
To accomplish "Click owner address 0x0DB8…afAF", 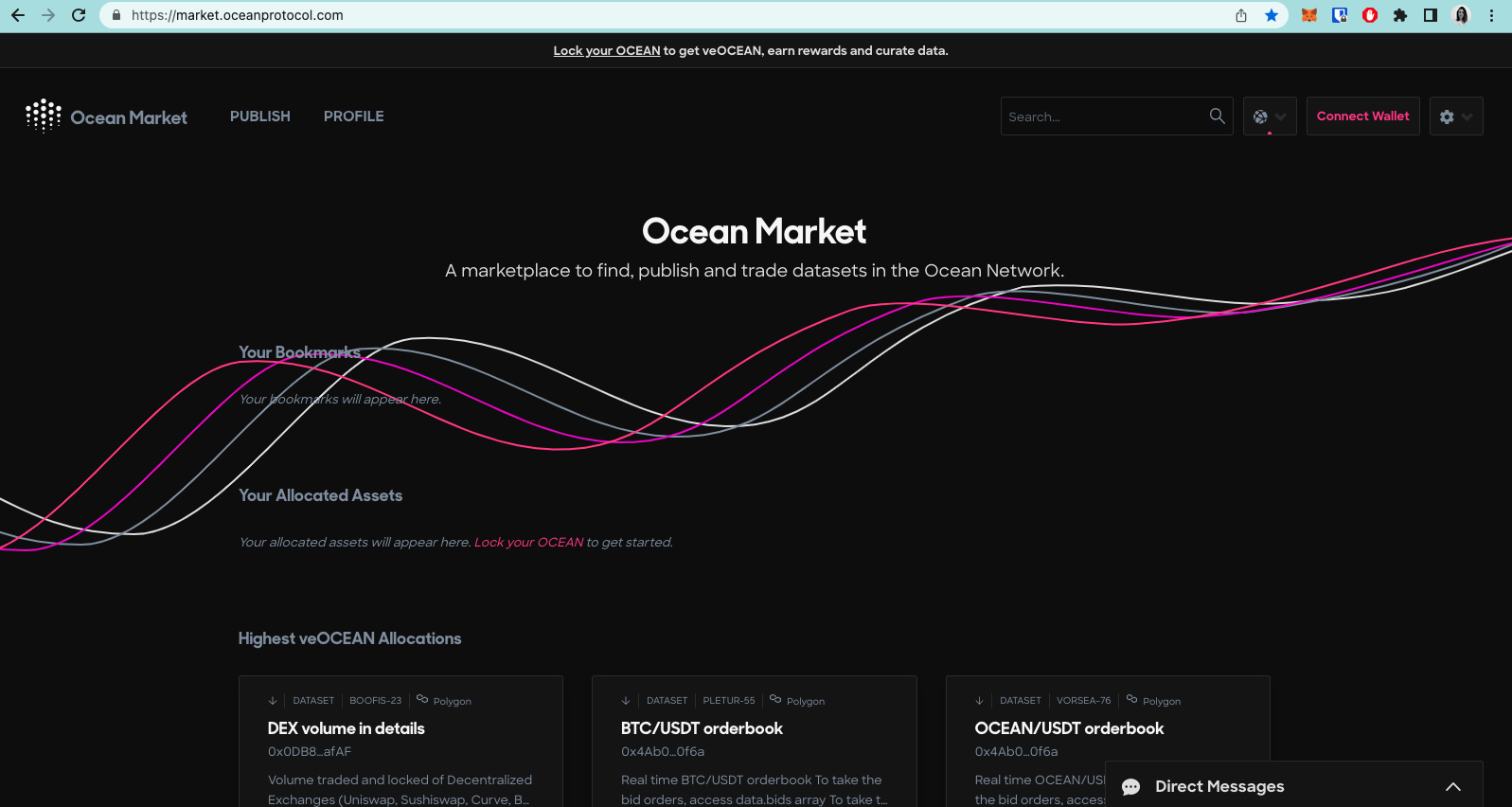I will pyautogui.click(x=310, y=752).
